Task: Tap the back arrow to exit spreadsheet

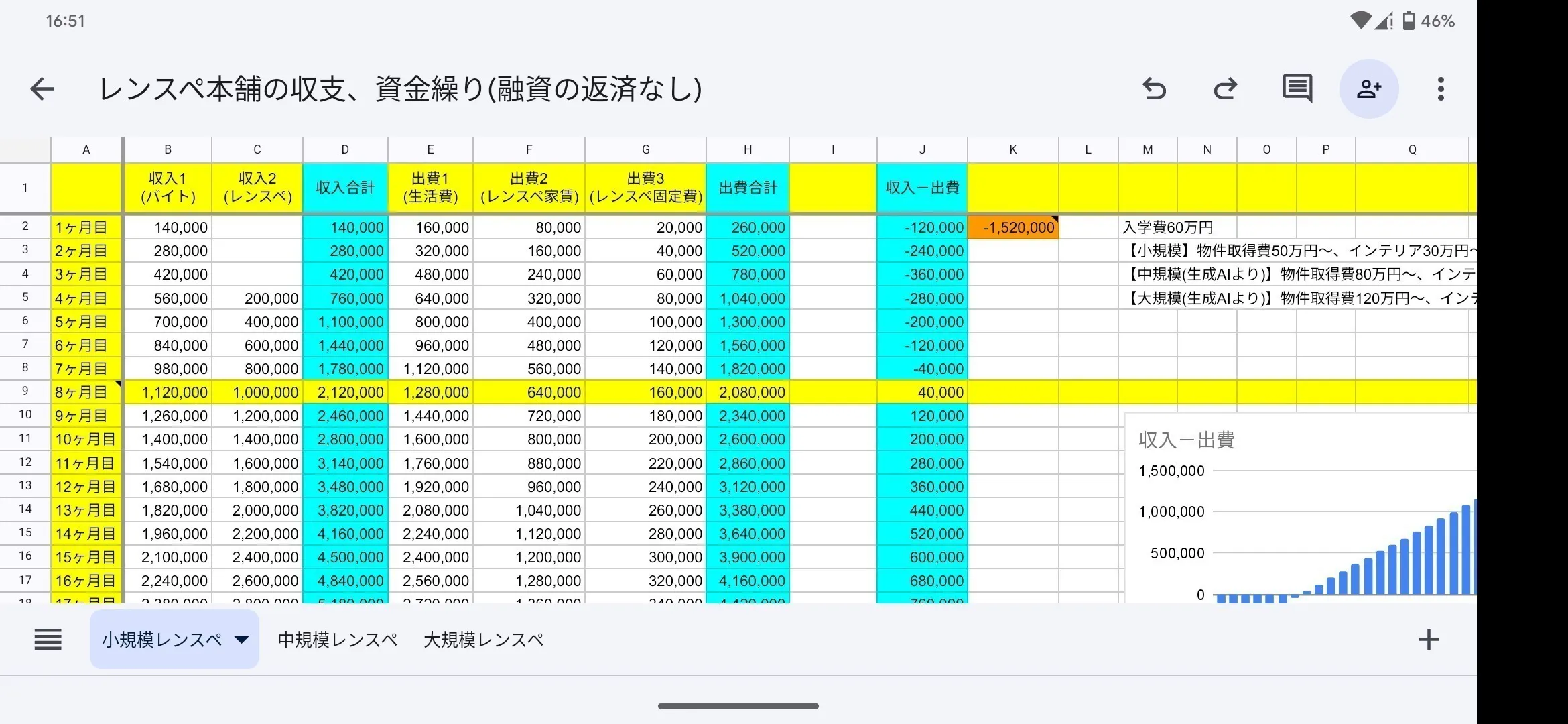Action: coord(42,88)
